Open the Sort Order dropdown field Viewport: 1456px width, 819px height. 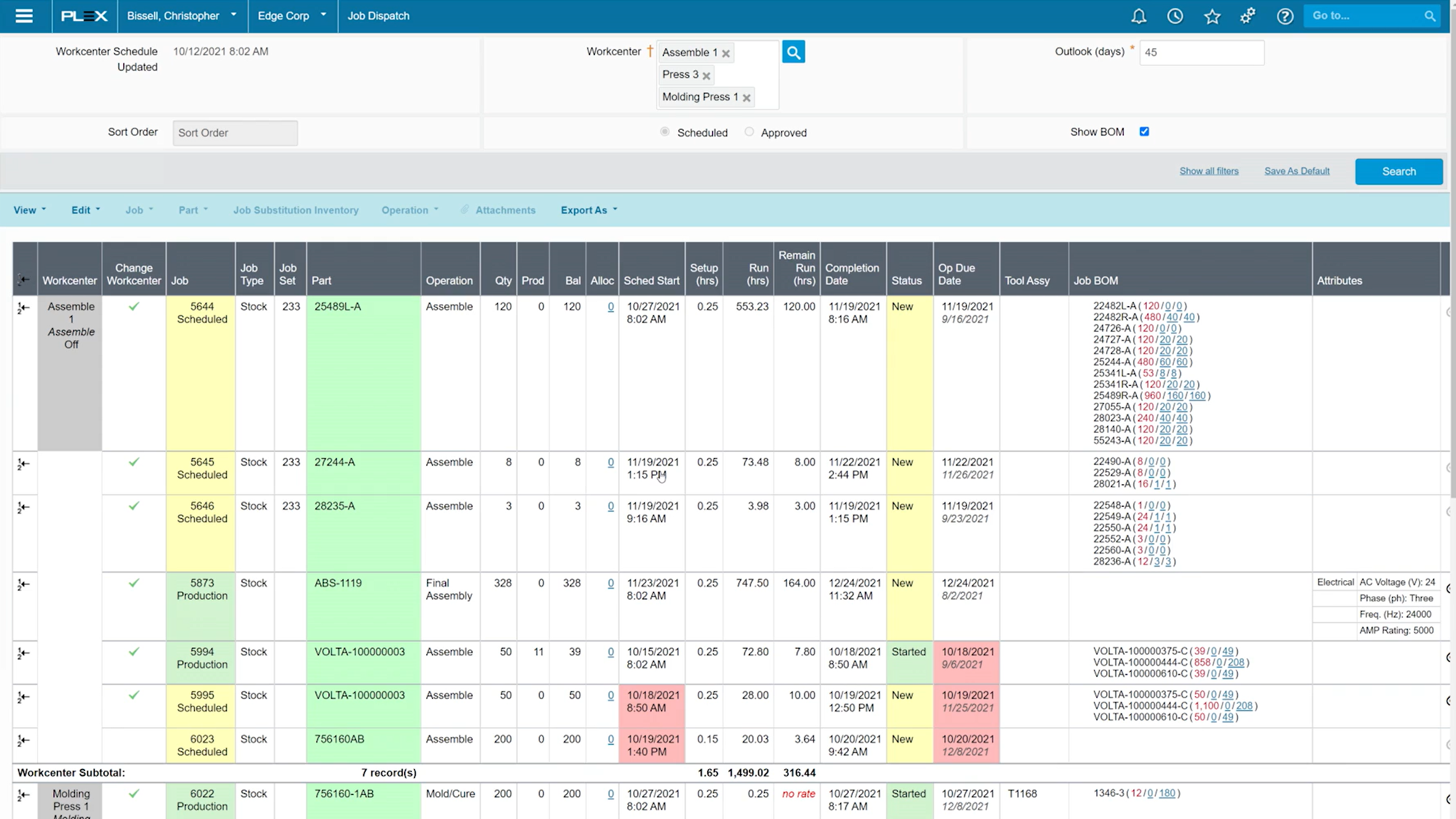[x=235, y=133]
